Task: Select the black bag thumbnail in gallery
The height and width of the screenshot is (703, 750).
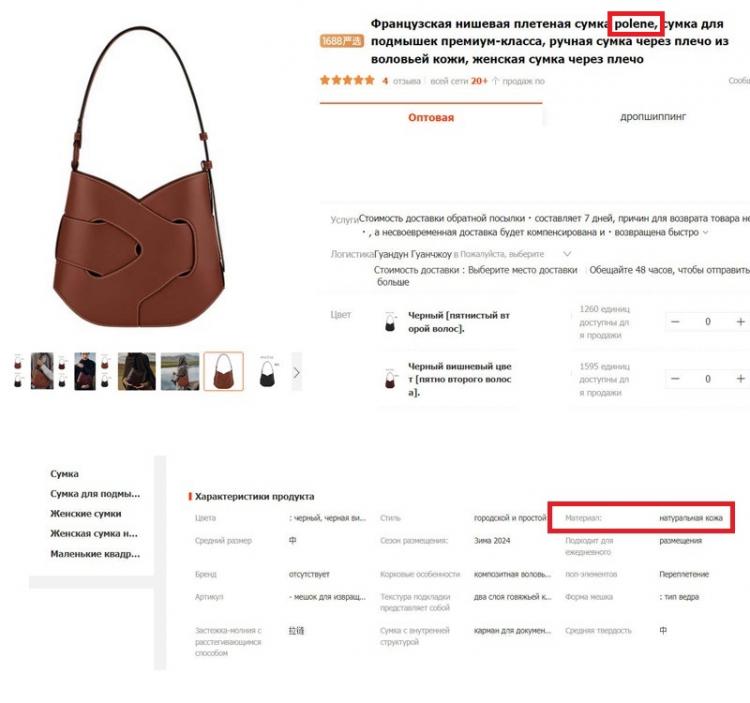Action: coord(269,372)
